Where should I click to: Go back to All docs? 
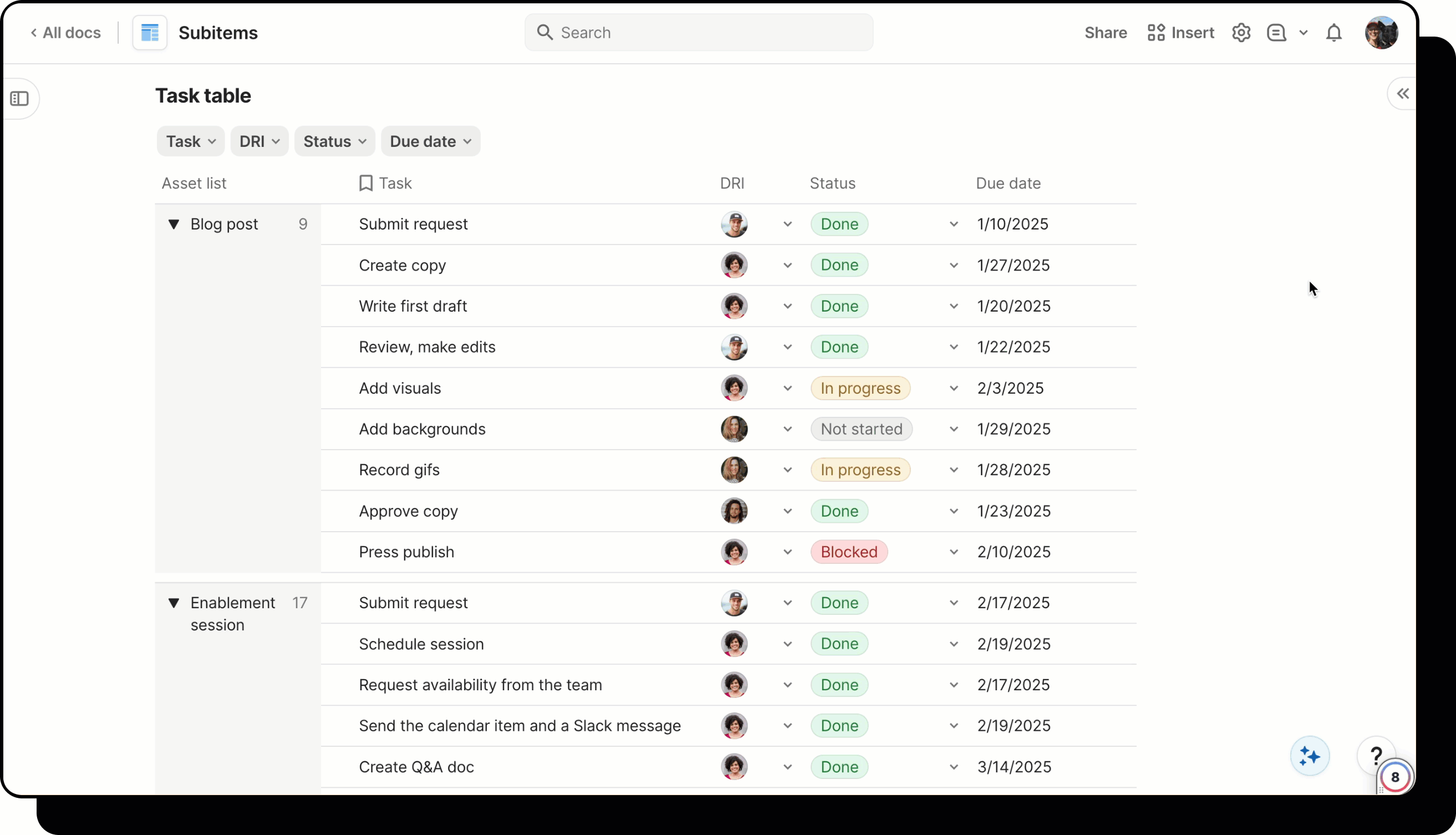point(65,33)
